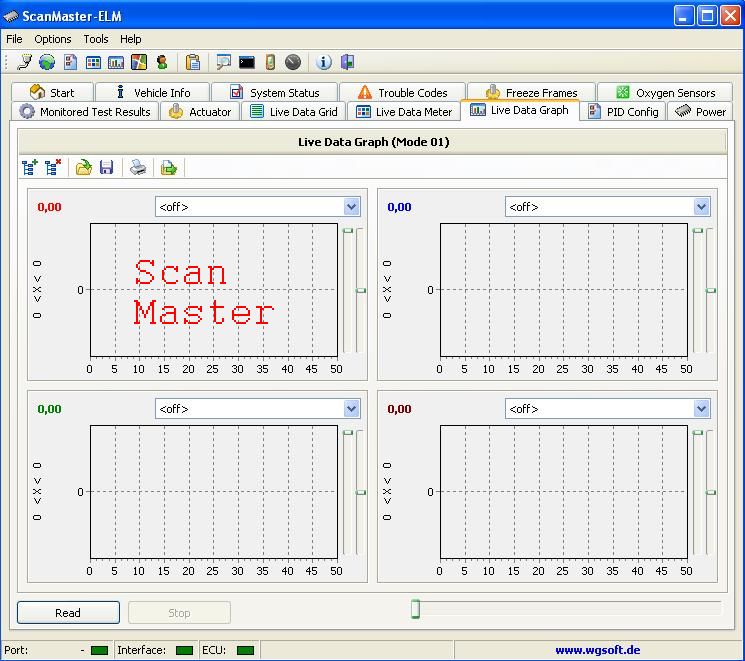This screenshot has height=661, width=745.
Task: Click the red 0,00 value of top-left graph
Action: (x=49, y=207)
